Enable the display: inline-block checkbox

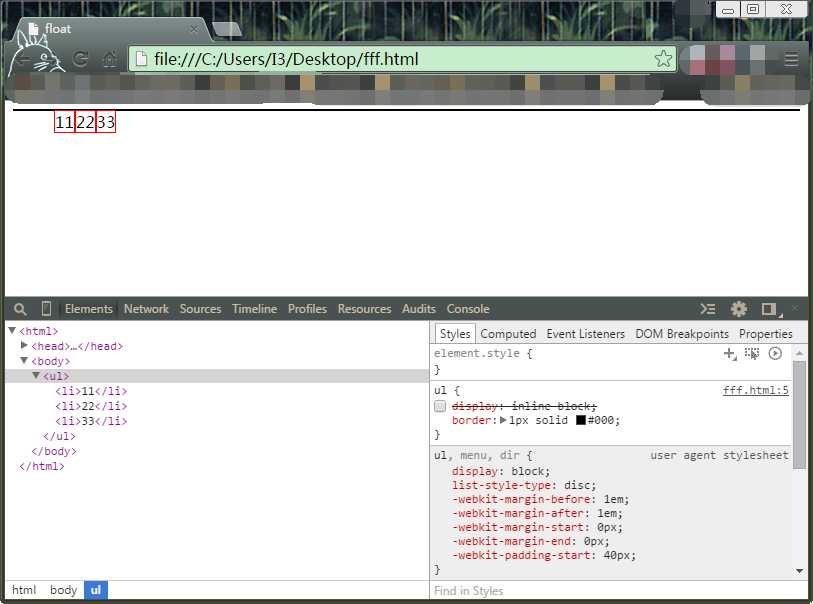[x=440, y=406]
